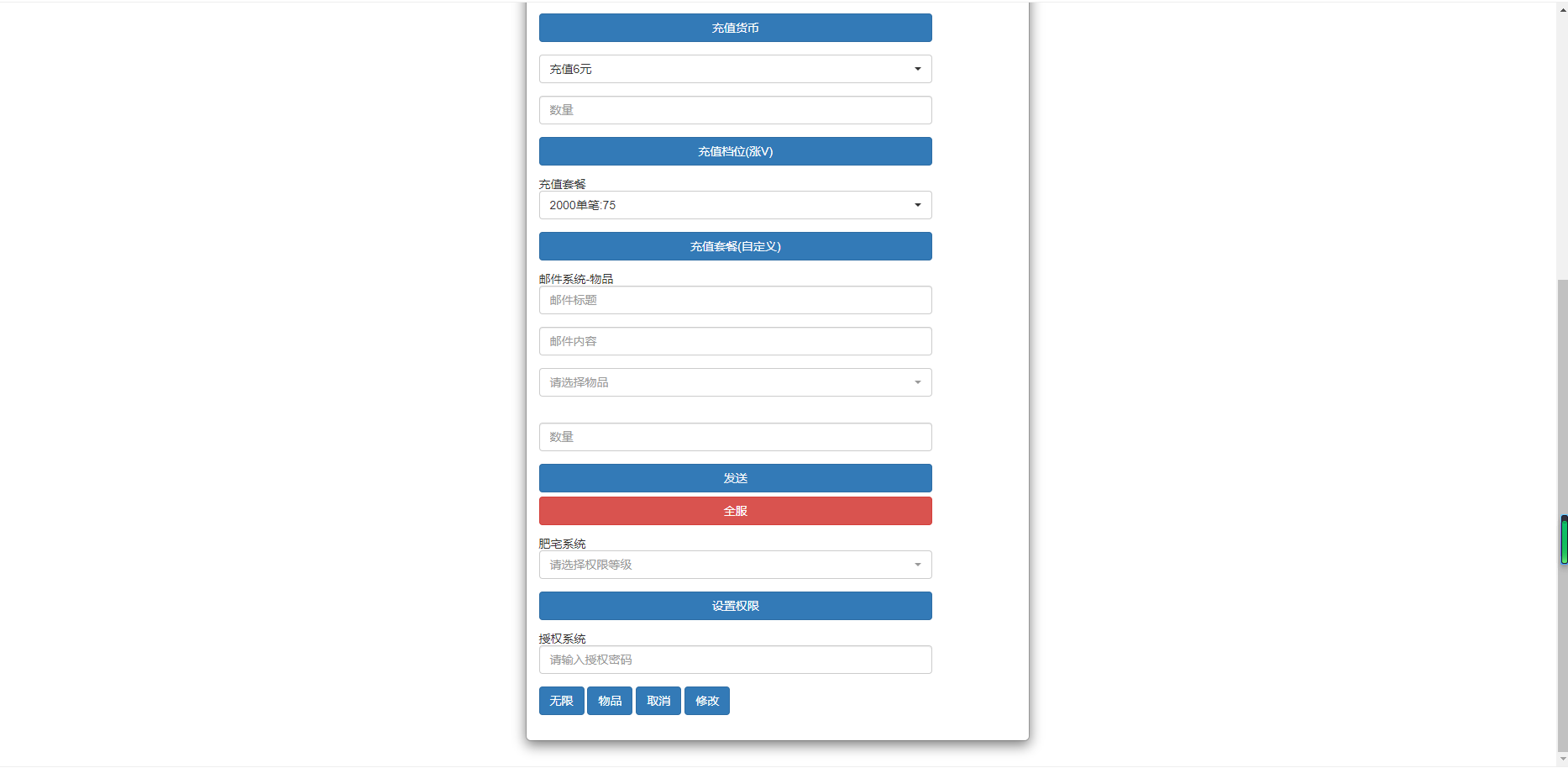Screen dimensions: 1568x768
Task: Click the scrollbar up arrow
Action: [1562, 10]
